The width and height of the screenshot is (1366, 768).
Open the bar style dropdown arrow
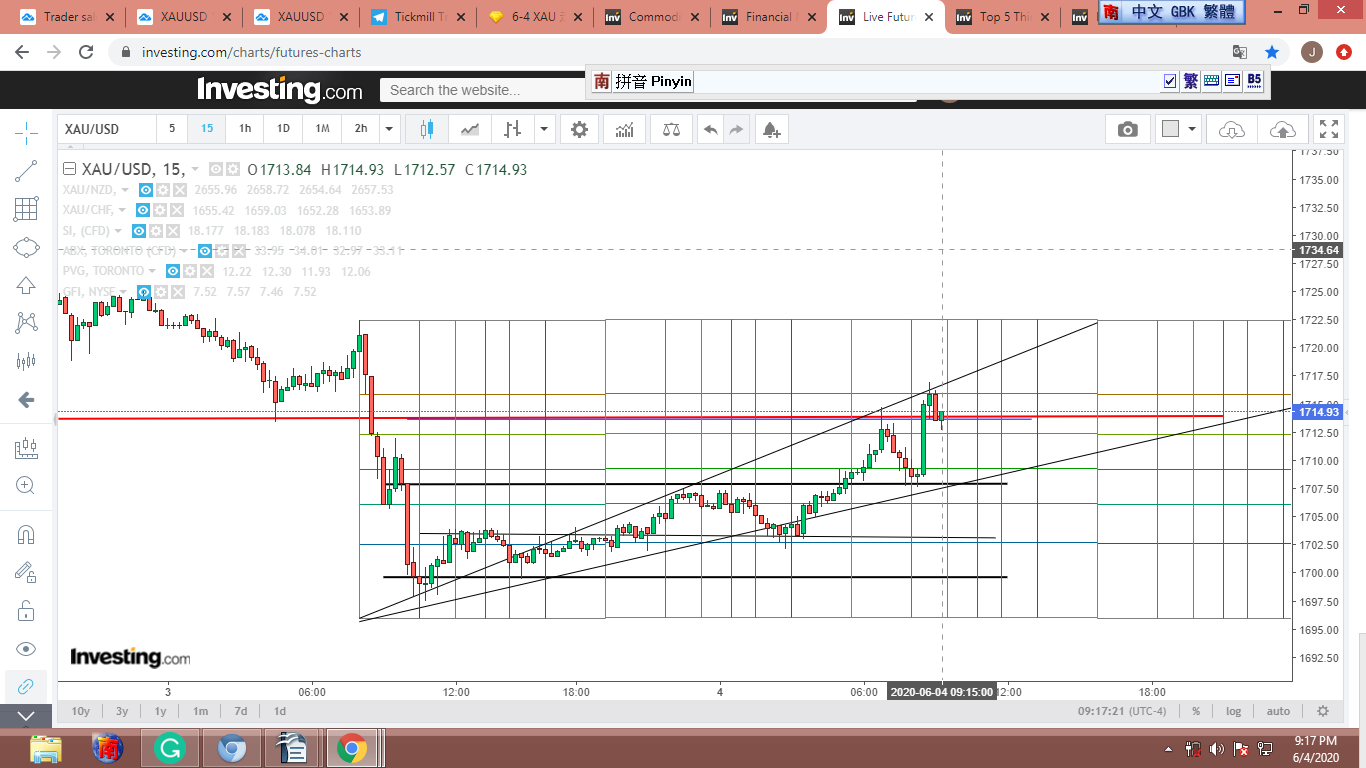(543, 129)
